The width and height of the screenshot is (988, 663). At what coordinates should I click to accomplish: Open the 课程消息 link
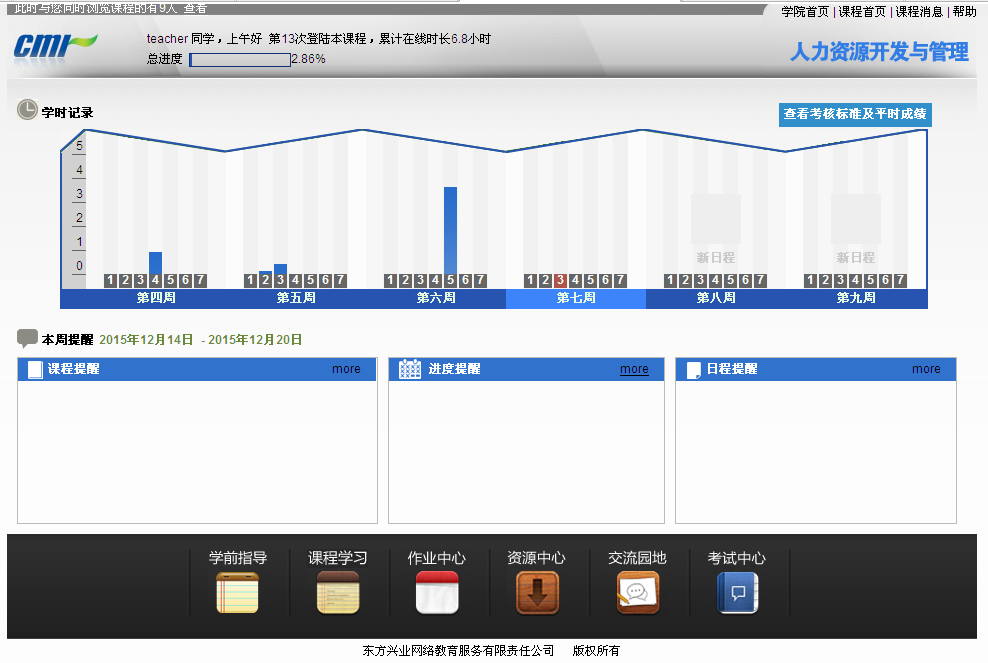pos(919,12)
